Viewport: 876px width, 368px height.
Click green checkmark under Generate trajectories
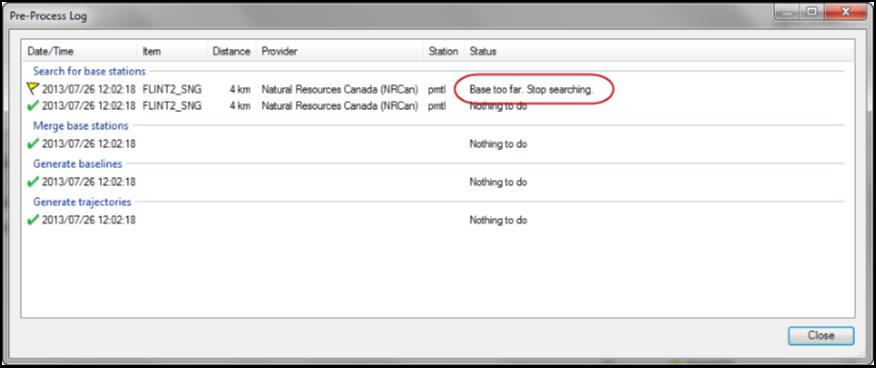tap(33, 219)
